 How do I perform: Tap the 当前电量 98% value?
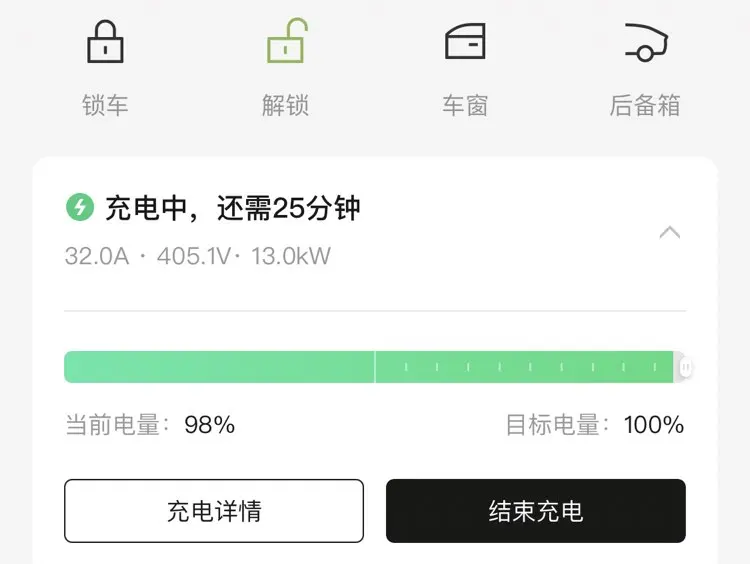tap(210, 425)
